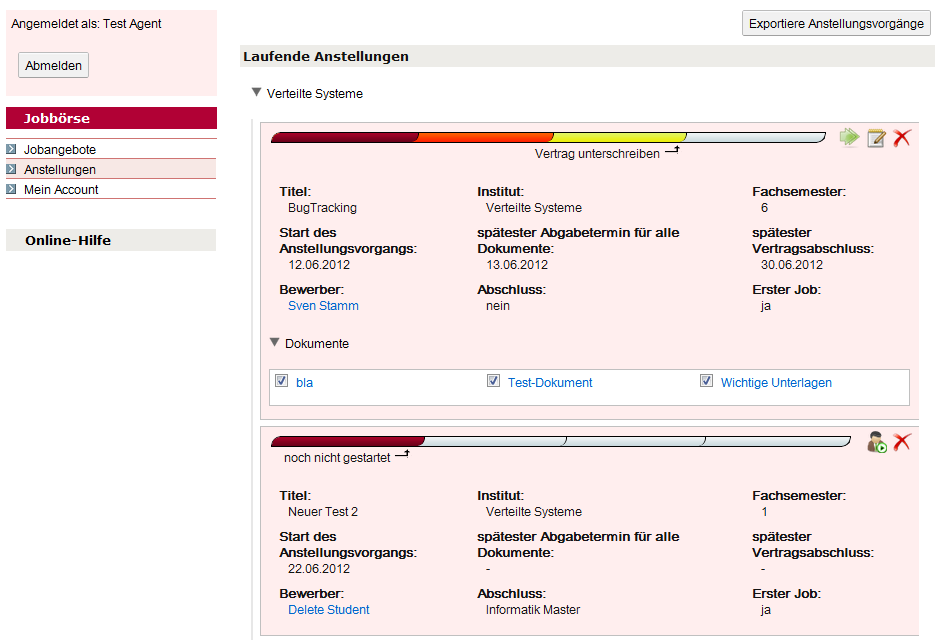Click the arrow icon beside Jobangebote

click(11, 149)
